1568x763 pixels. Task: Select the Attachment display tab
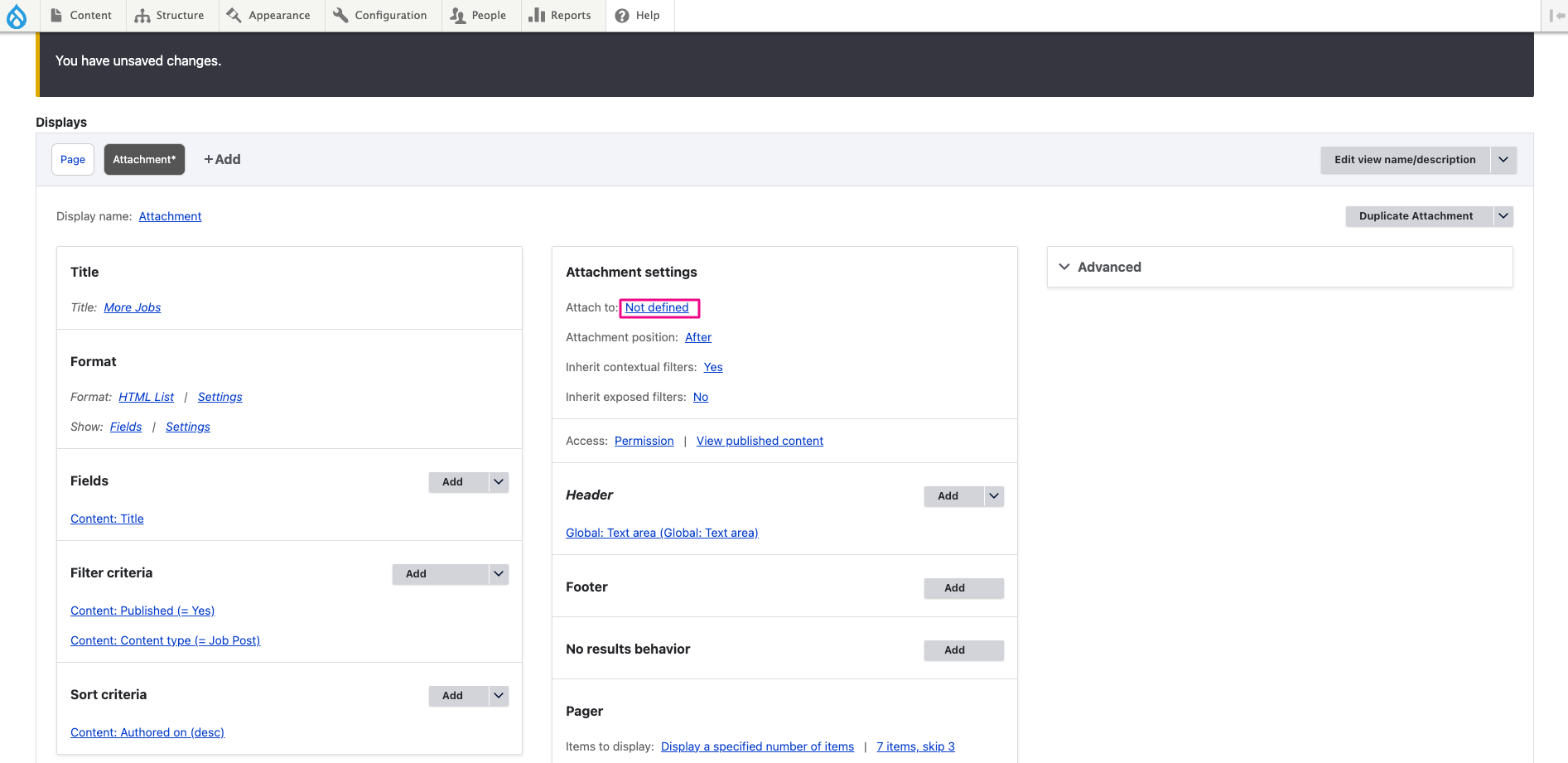pyautogui.click(x=144, y=160)
